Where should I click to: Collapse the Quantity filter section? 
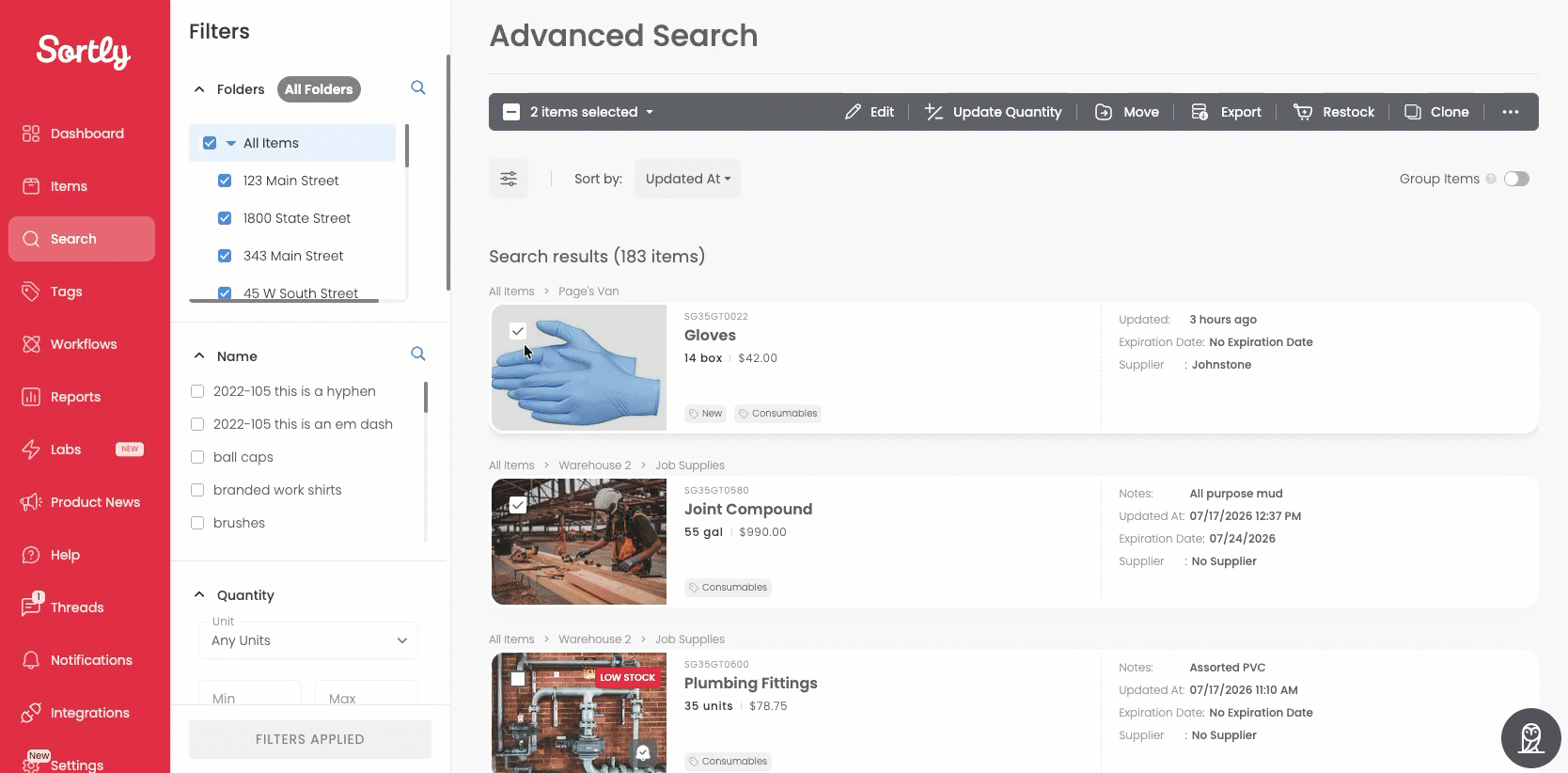point(199,594)
